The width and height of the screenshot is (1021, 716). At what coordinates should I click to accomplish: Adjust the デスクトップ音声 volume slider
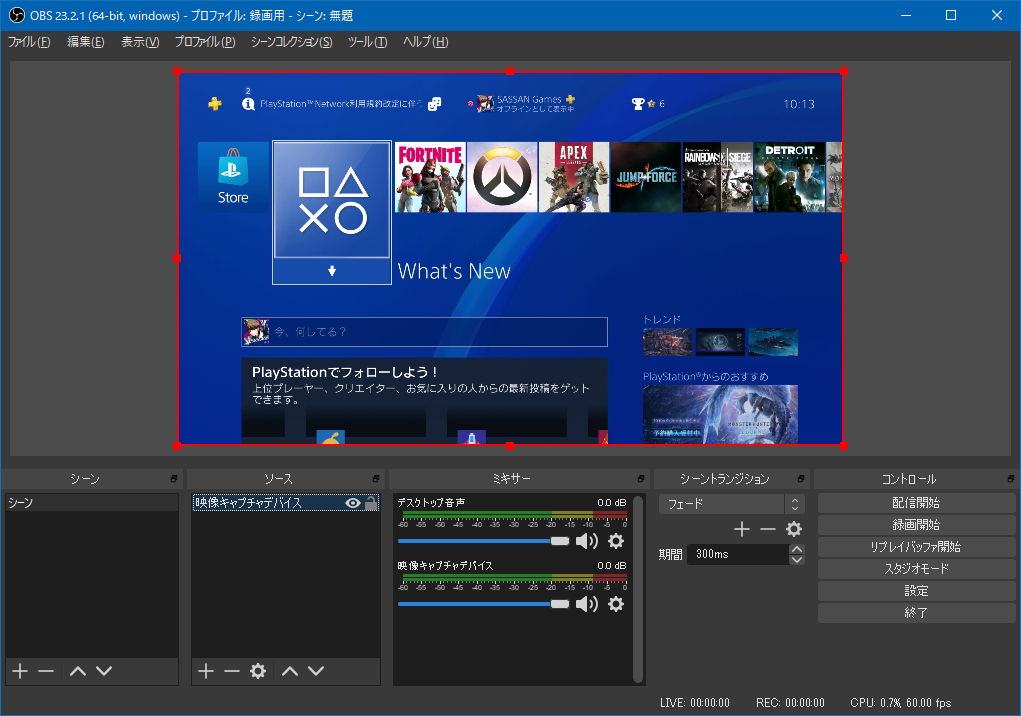[483, 541]
